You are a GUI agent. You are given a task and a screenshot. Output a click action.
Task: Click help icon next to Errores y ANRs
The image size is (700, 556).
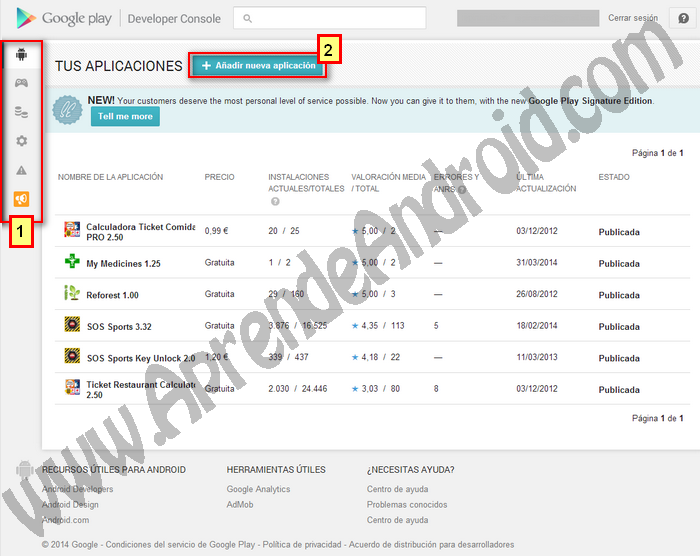point(462,189)
